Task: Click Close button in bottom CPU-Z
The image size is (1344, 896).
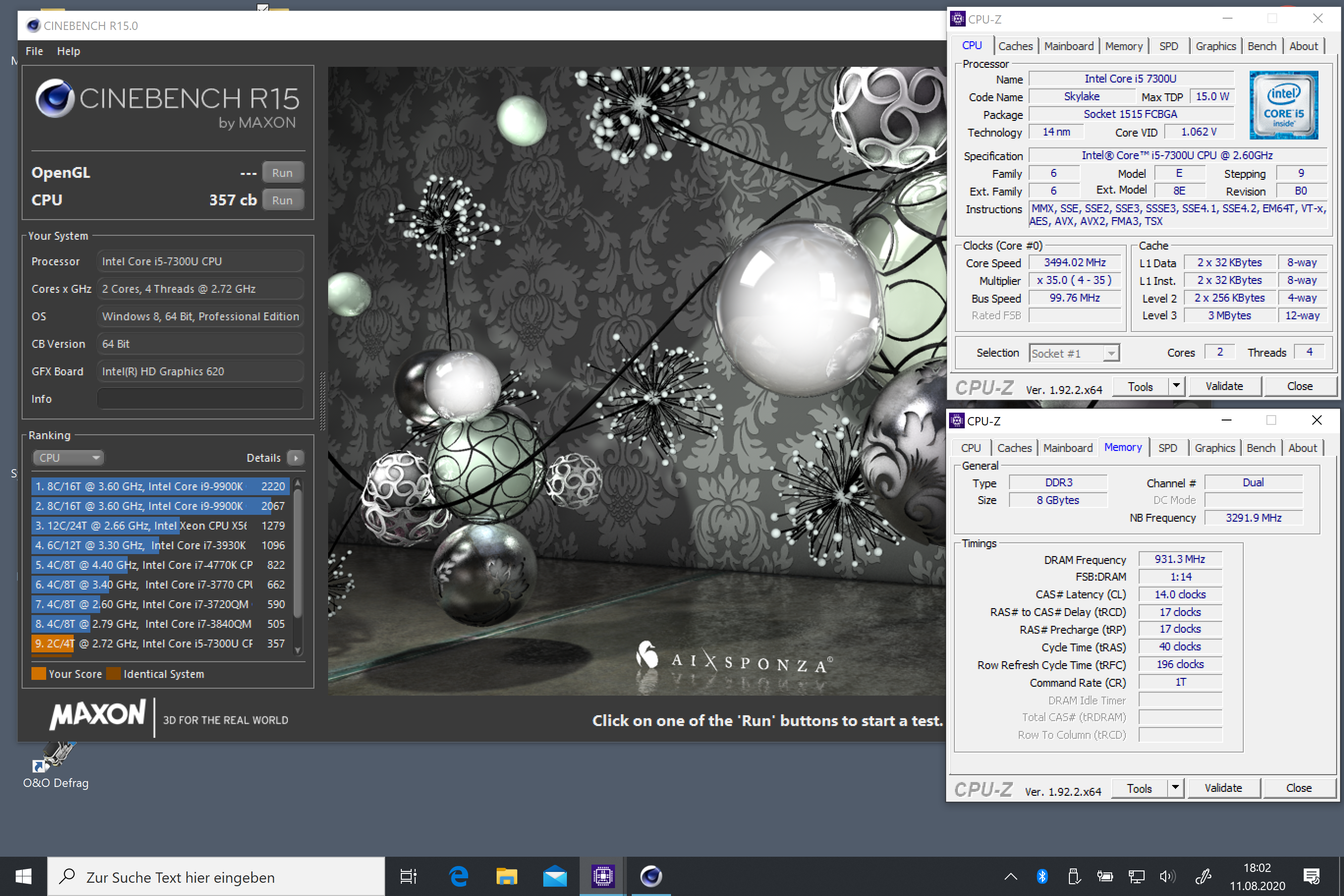Action: [x=1298, y=788]
